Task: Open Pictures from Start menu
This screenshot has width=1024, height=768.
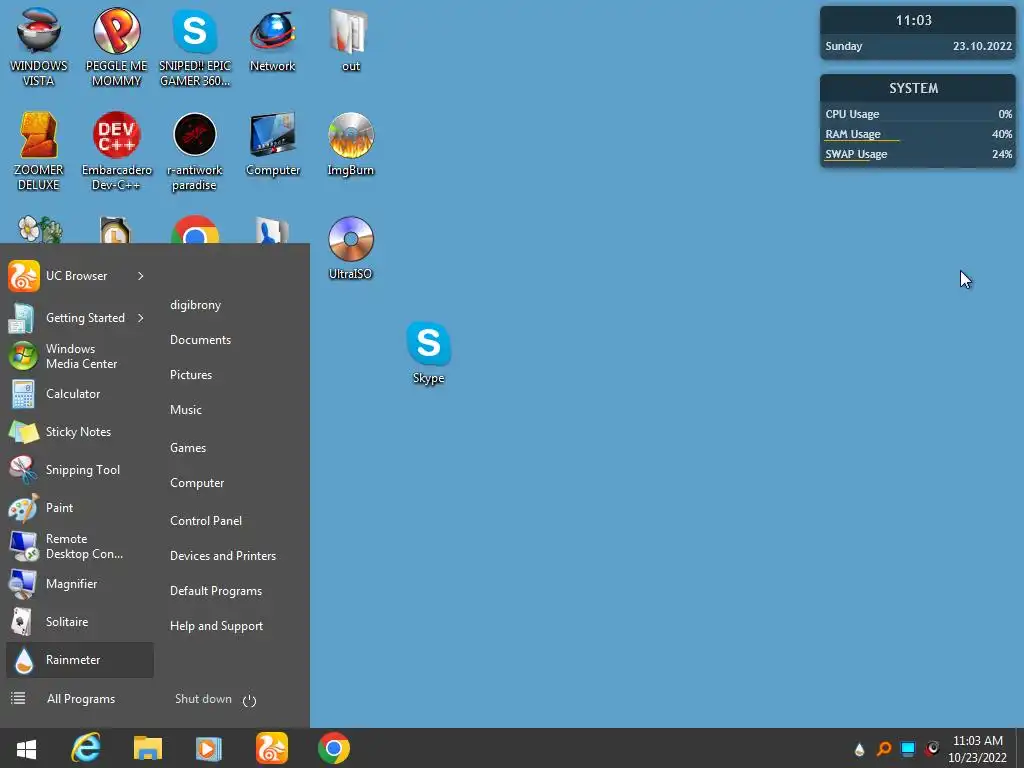Action: tap(191, 375)
